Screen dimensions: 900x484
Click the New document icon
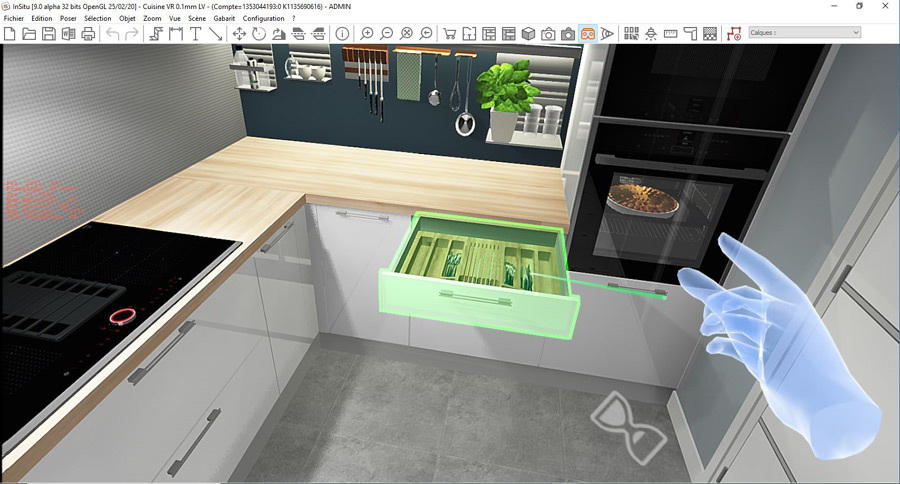click(10, 34)
